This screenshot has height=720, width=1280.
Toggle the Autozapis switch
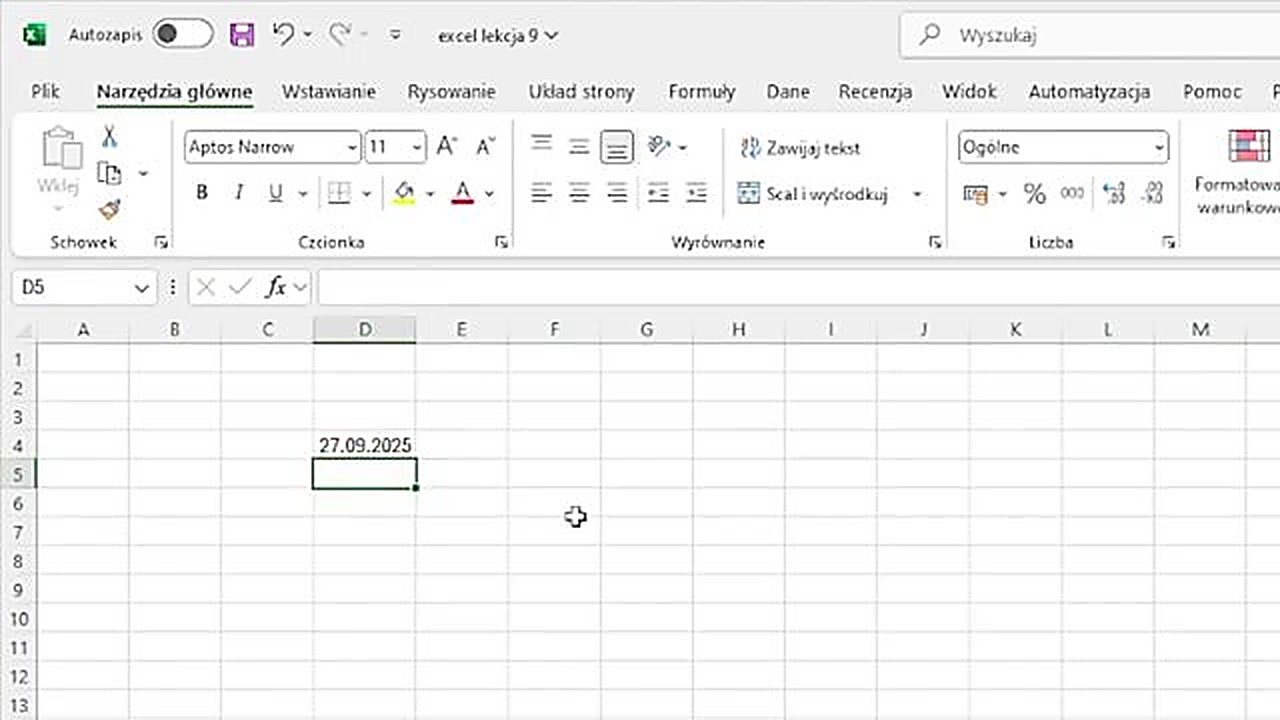point(182,35)
